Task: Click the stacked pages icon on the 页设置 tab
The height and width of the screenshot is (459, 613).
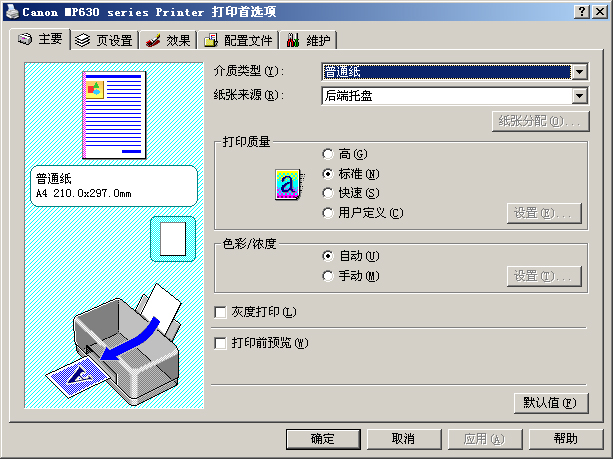Action: [x=82, y=40]
